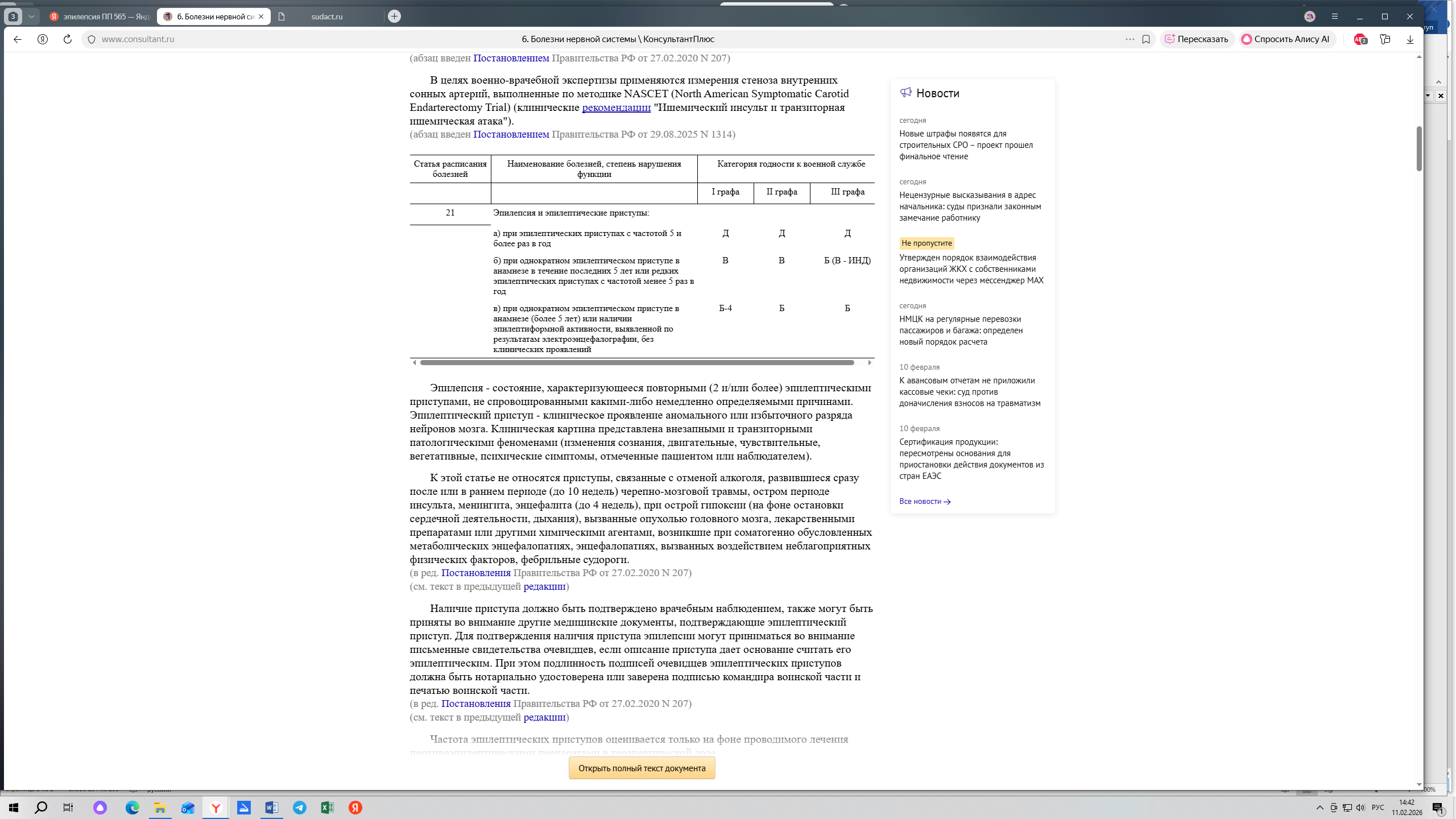The height and width of the screenshot is (819, 1456).
Task: Click the address bar www.consultant.ru
Action: pyautogui.click(x=138, y=39)
